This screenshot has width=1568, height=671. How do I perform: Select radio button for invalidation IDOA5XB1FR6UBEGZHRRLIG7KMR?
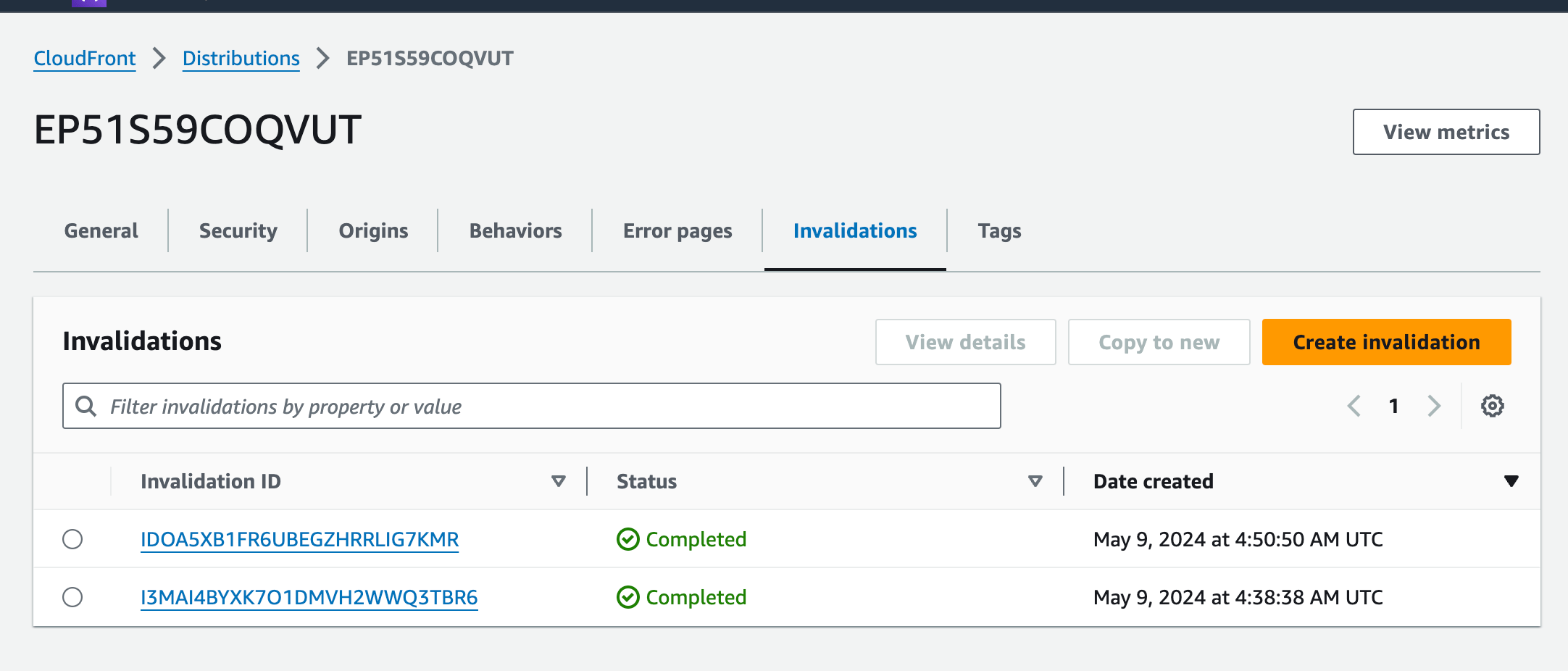pyautogui.click(x=72, y=539)
